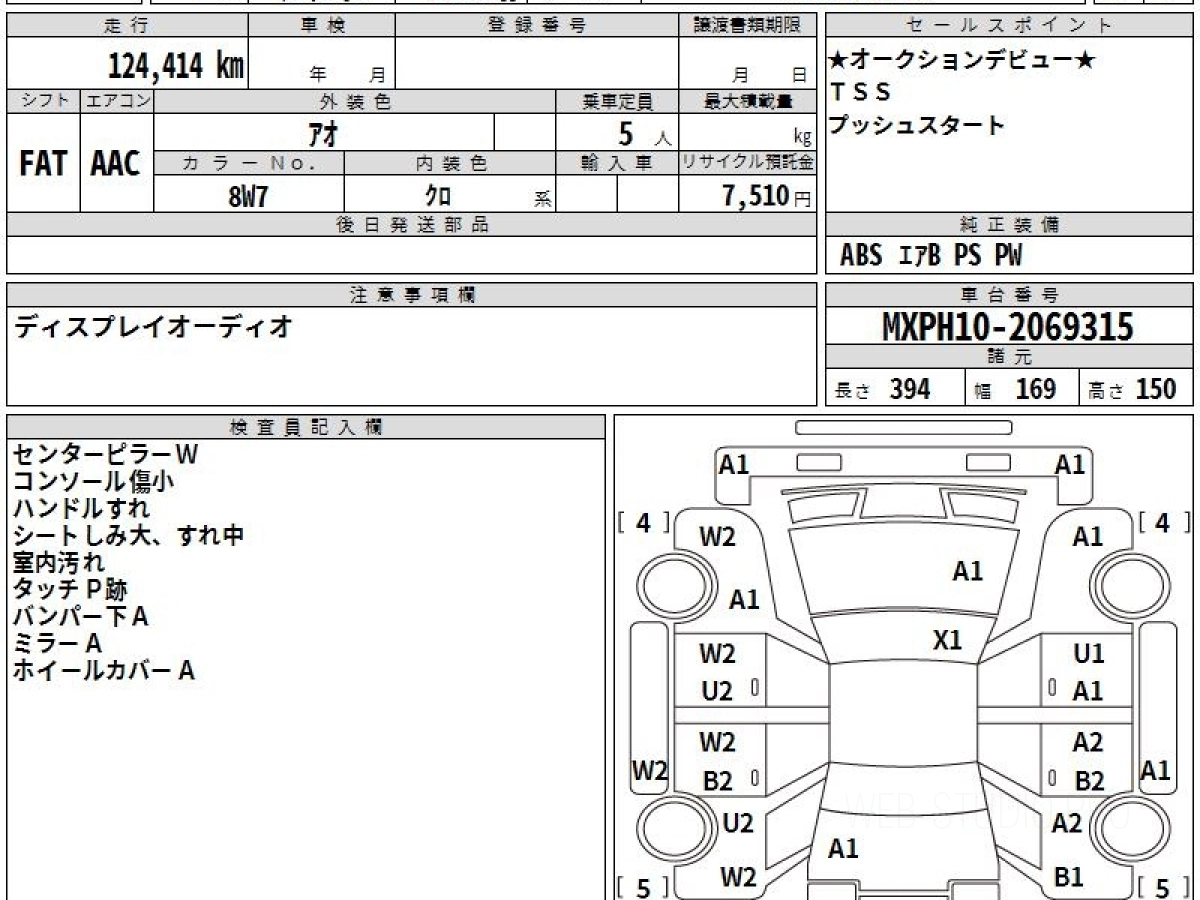Click the 車台番号 header

1009,295
